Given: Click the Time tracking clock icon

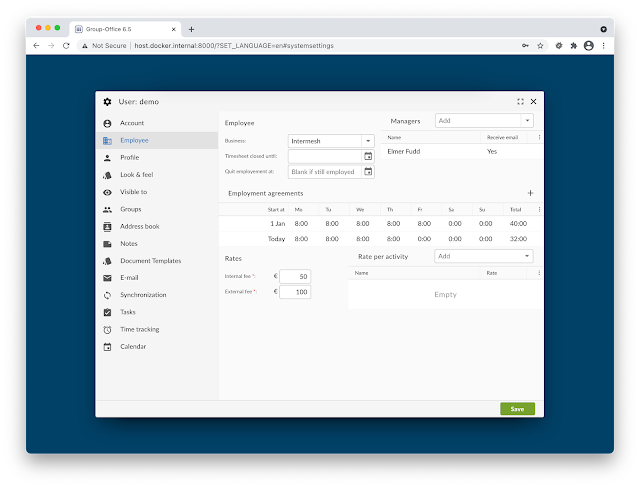Looking at the screenshot, I should point(107,330).
